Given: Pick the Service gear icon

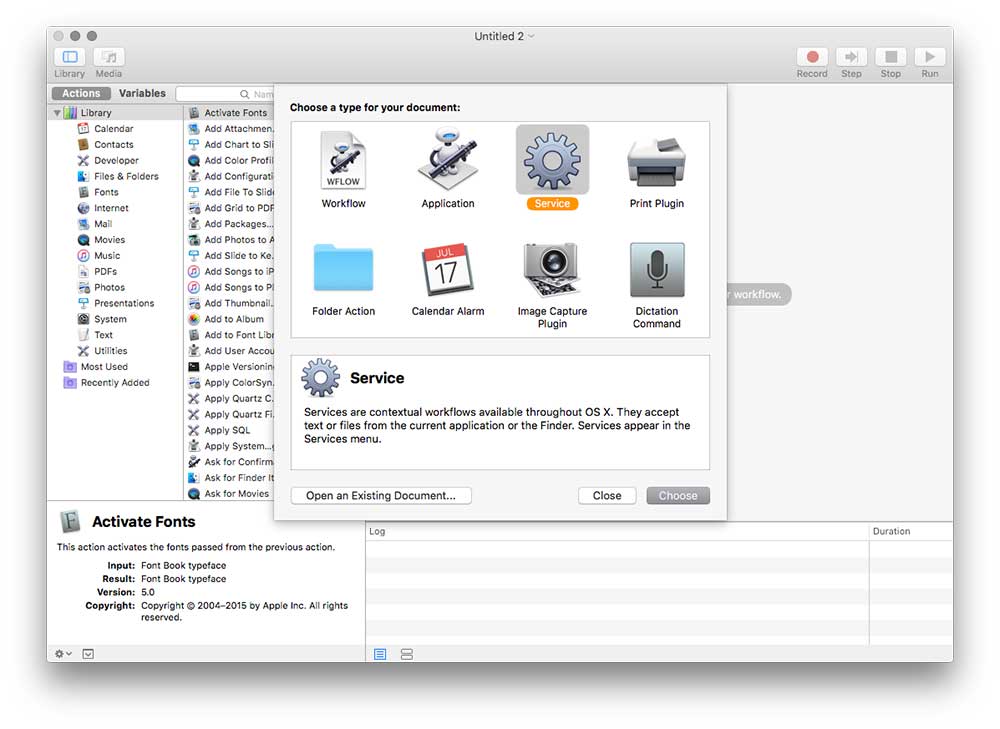Looking at the screenshot, I should click(552, 159).
